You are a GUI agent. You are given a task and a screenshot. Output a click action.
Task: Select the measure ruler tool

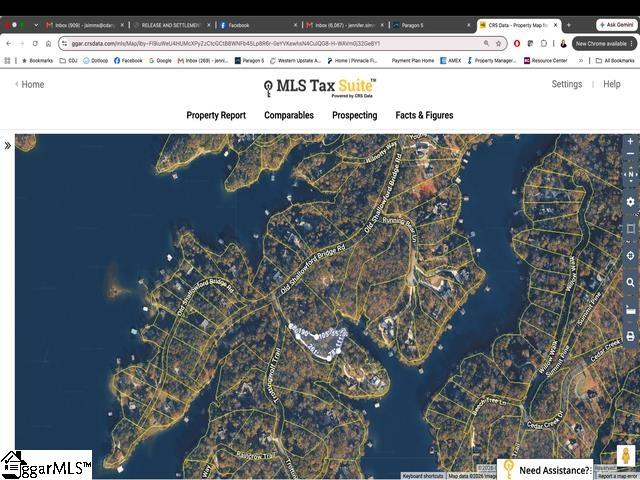[631, 310]
